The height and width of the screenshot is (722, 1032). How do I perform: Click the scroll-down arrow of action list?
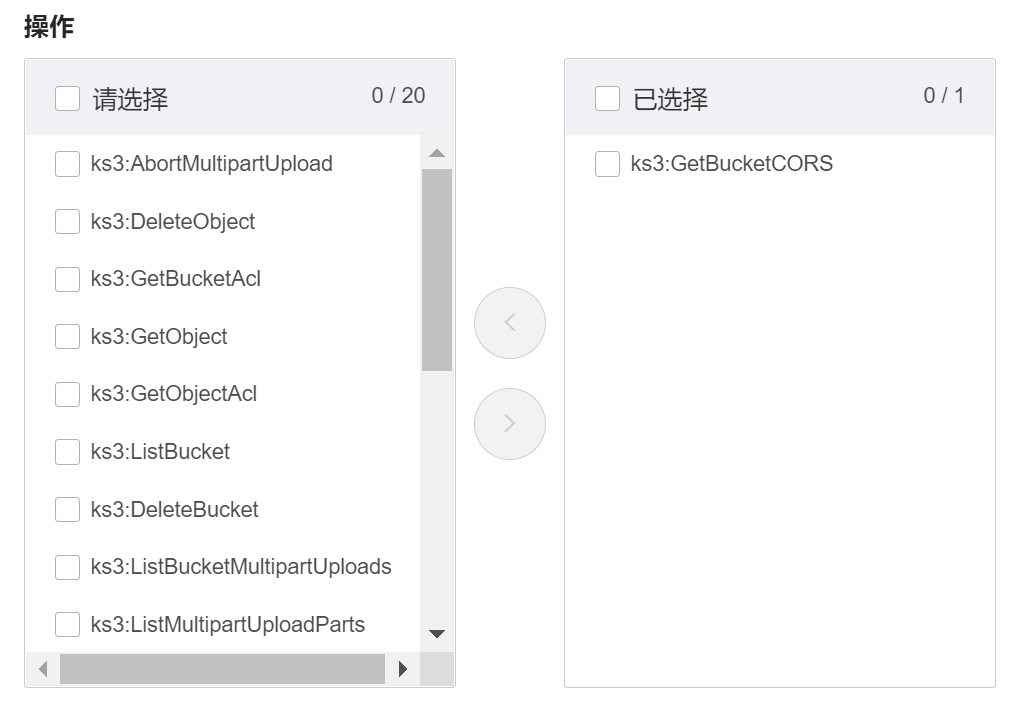pos(436,633)
